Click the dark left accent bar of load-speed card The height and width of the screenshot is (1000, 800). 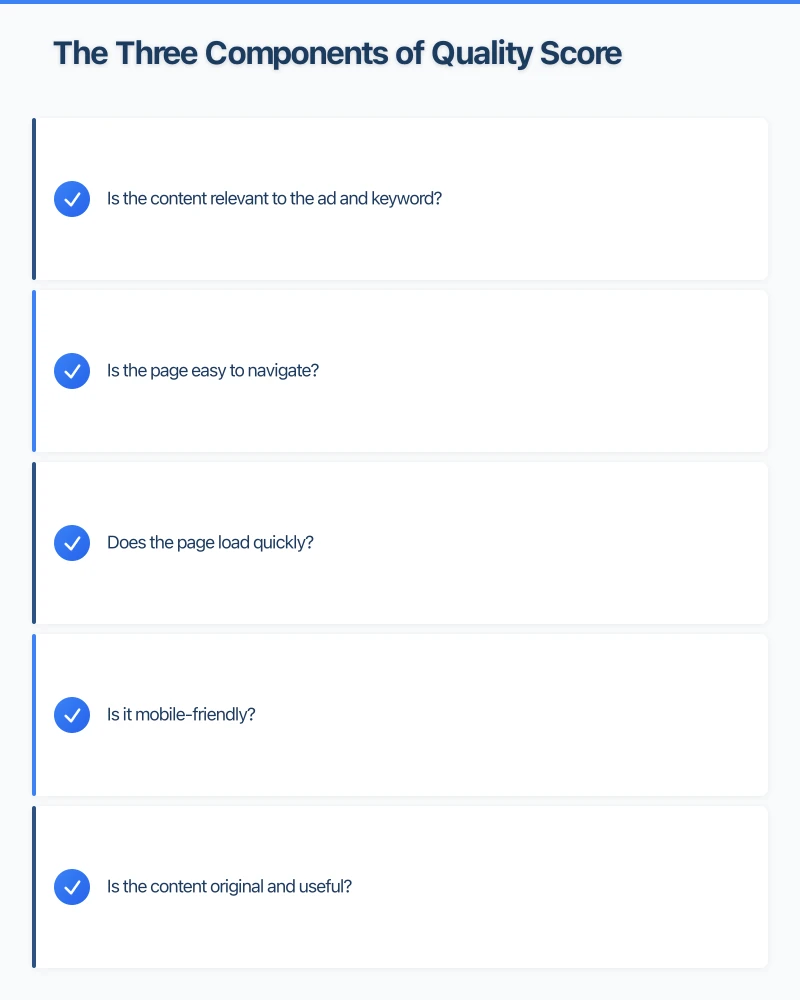tap(34, 543)
